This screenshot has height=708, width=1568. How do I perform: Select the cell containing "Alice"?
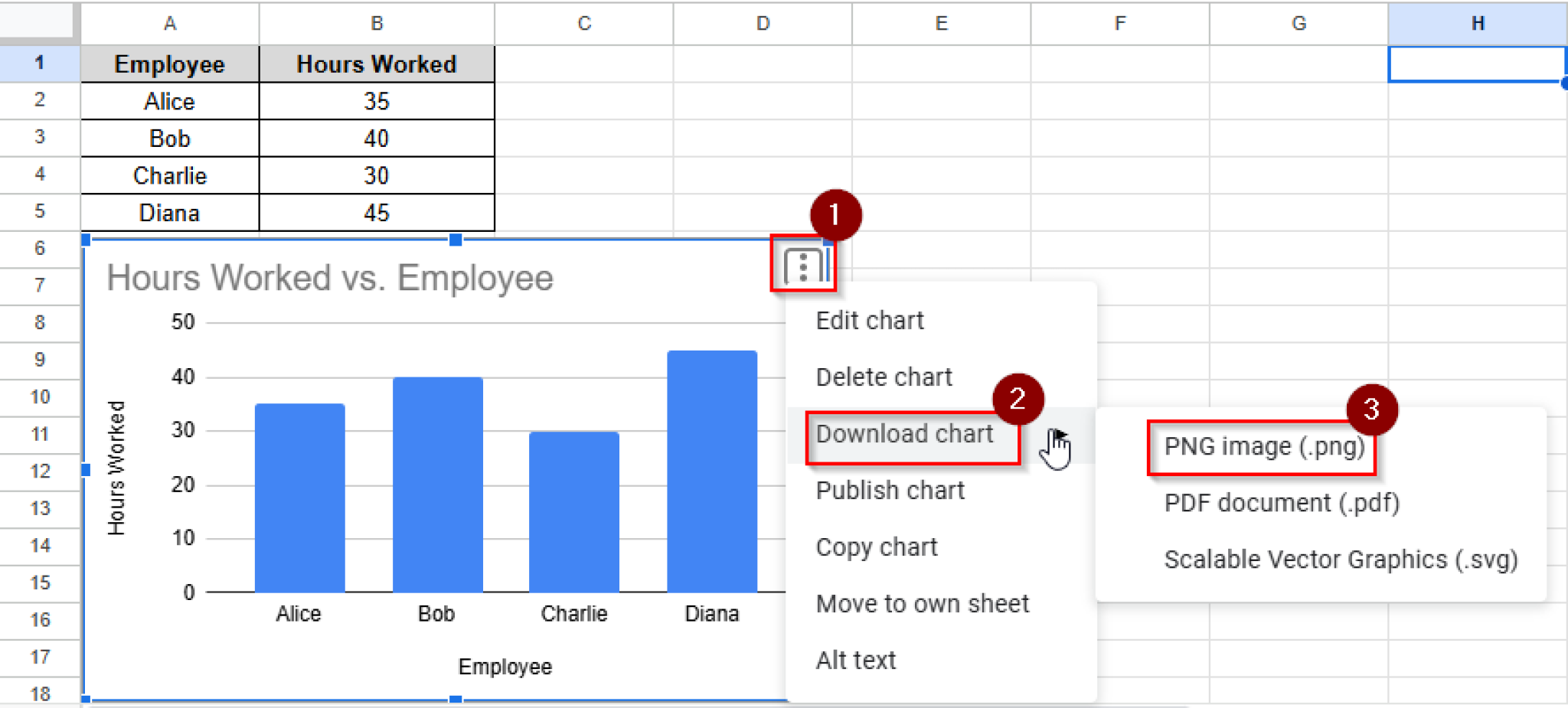[x=169, y=100]
